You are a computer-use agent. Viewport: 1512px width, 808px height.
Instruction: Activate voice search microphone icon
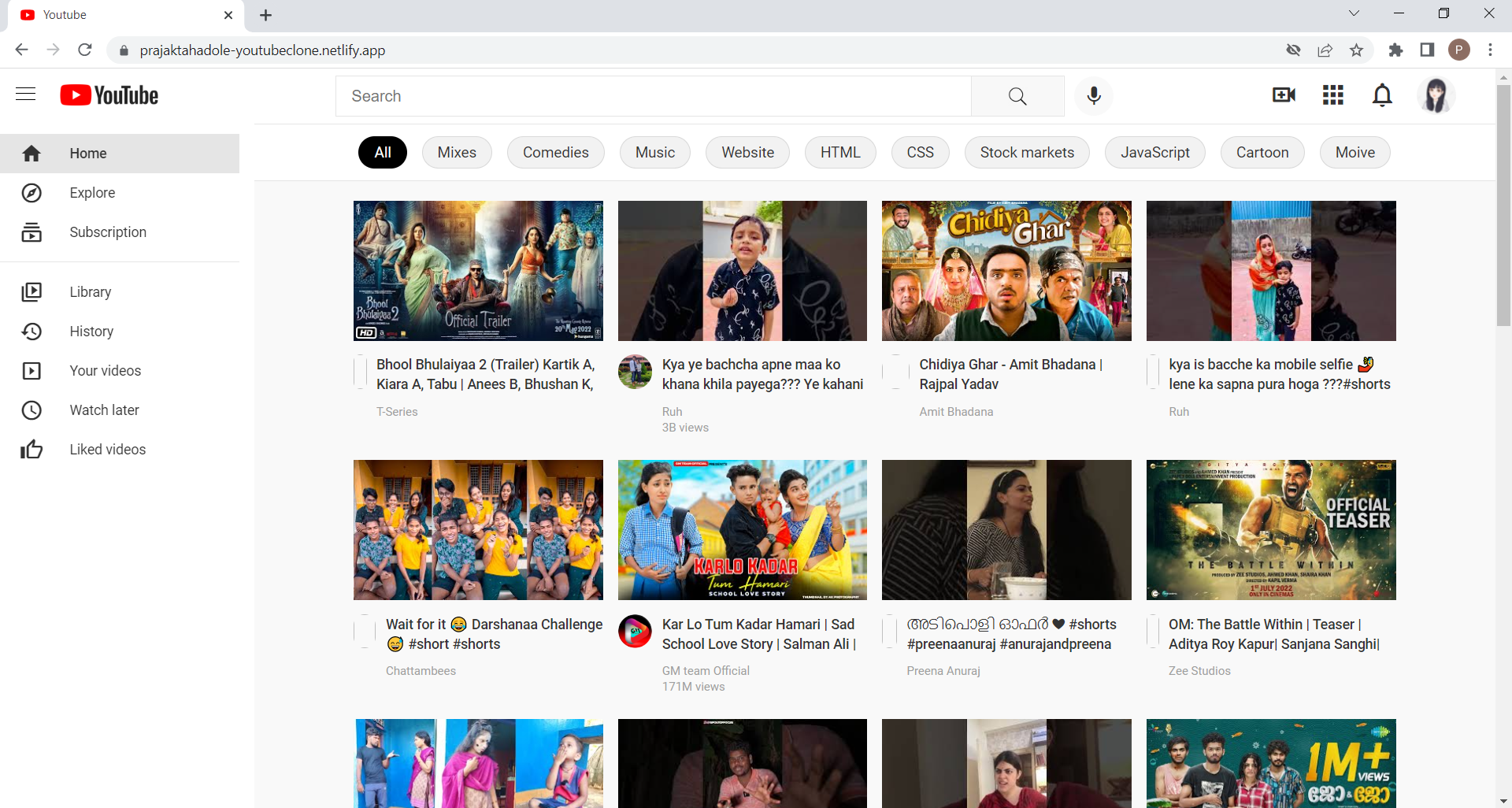1094,96
